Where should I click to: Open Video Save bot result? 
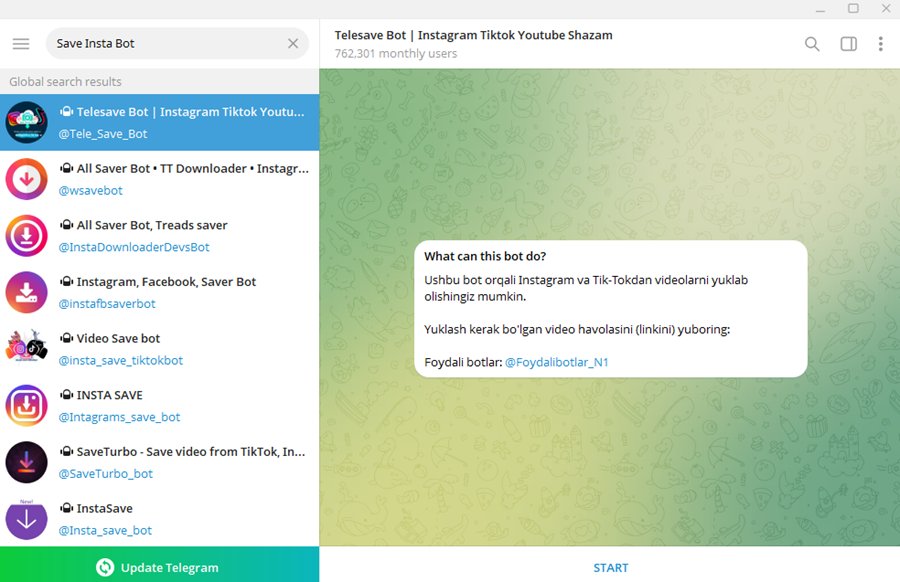[x=160, y=349]
